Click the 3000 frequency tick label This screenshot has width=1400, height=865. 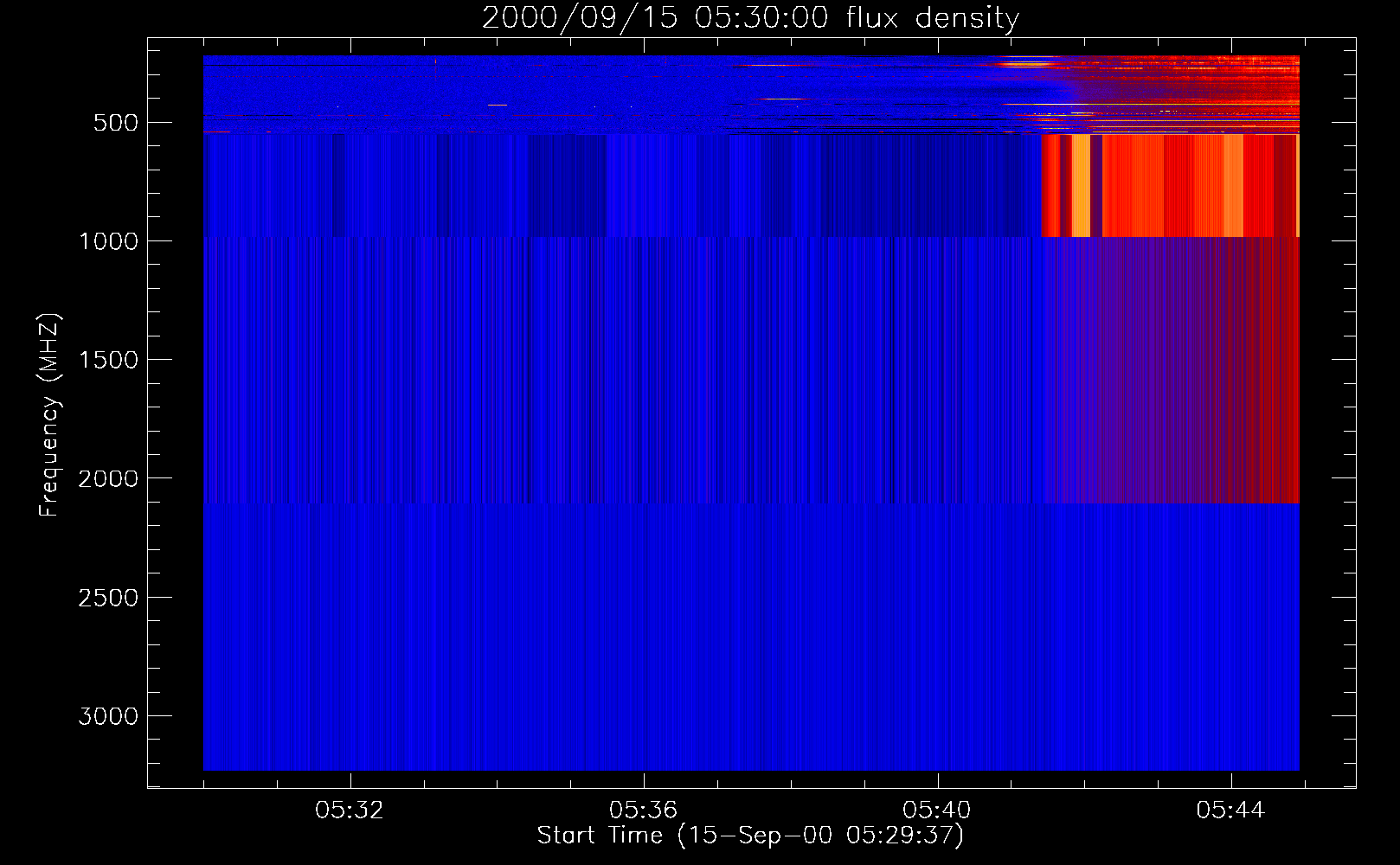pos(108,716)
